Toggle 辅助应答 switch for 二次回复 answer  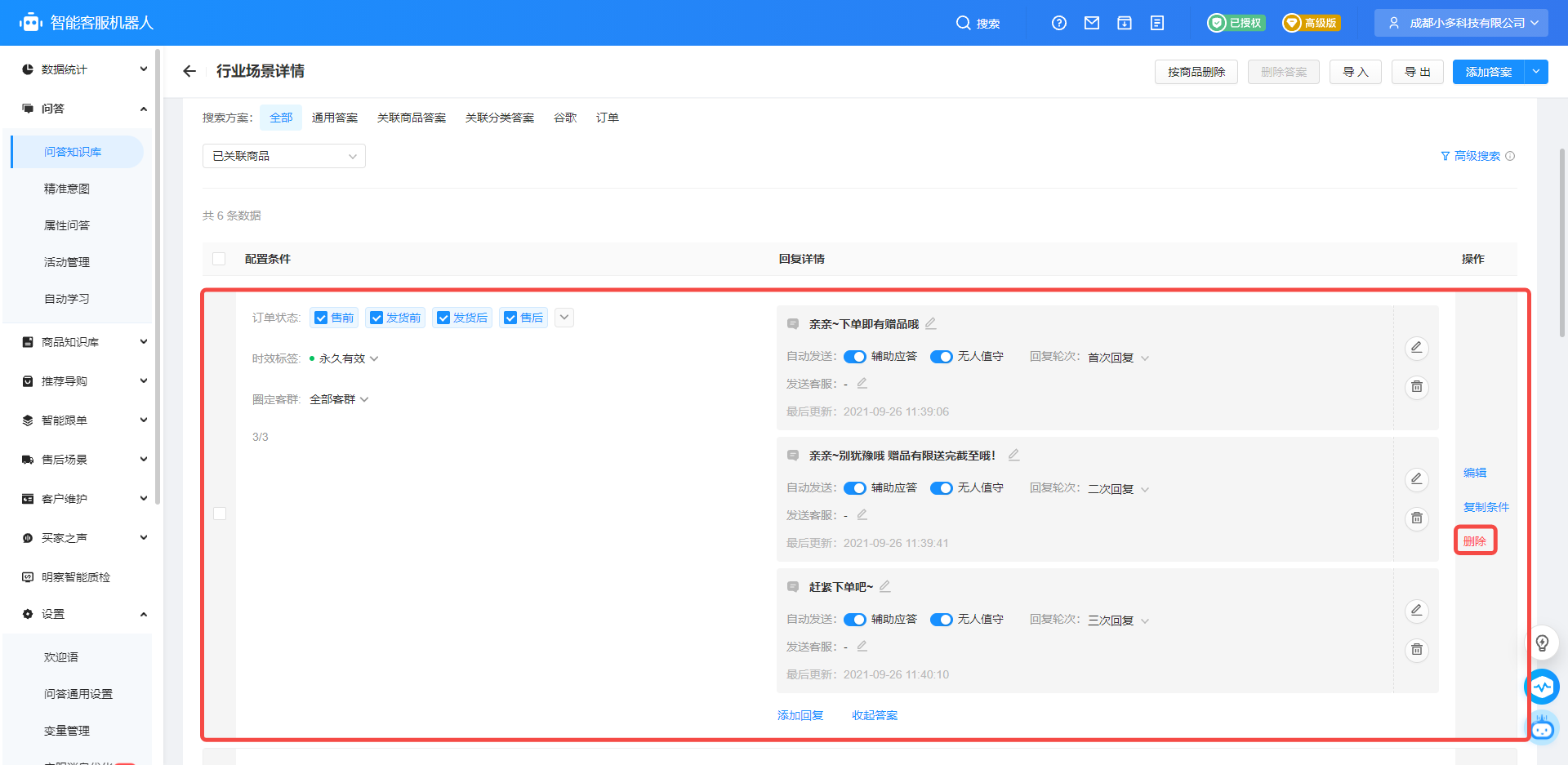[855, 488]
